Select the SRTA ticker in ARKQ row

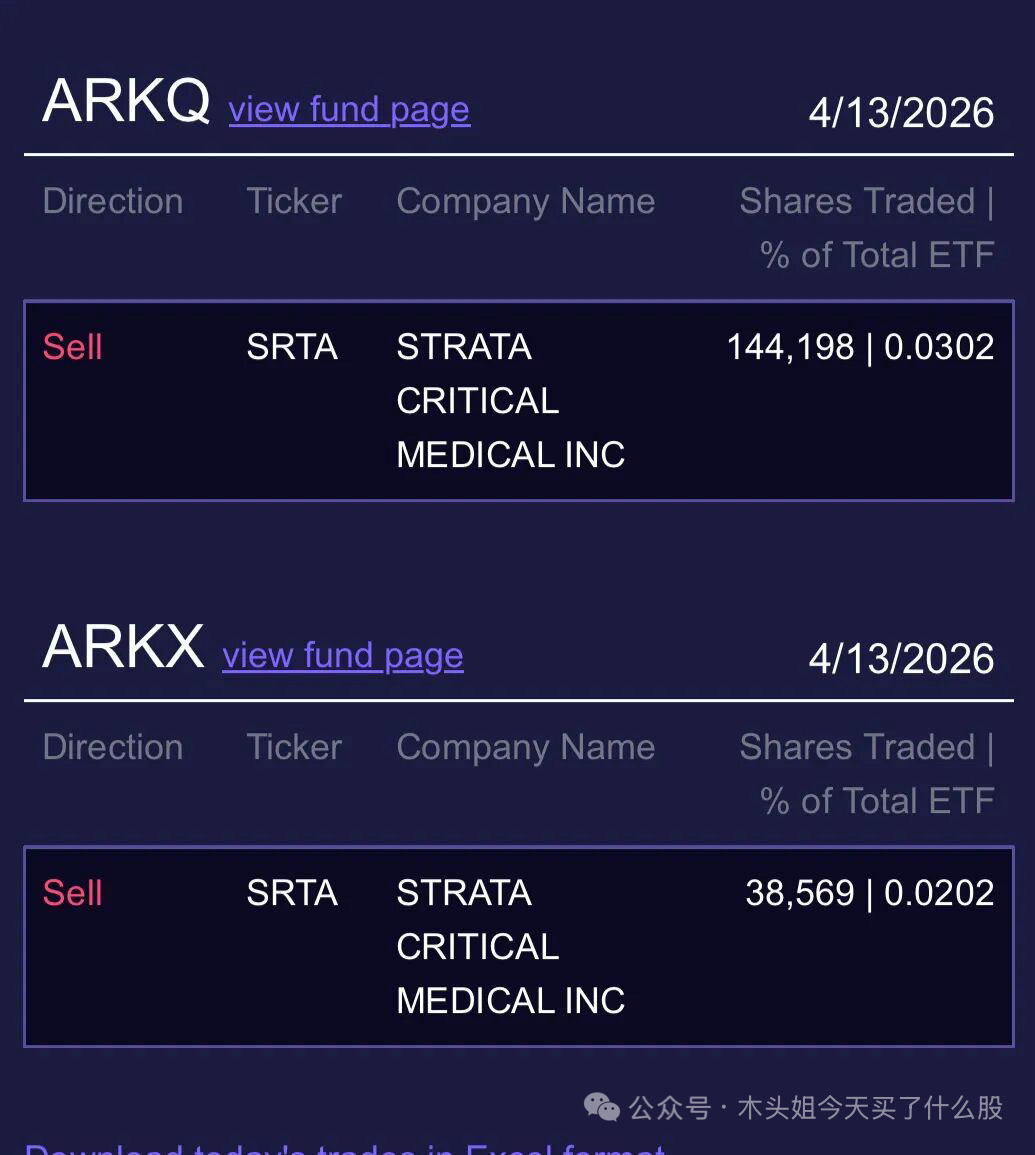pyautogui.click(x=292, y=347)
